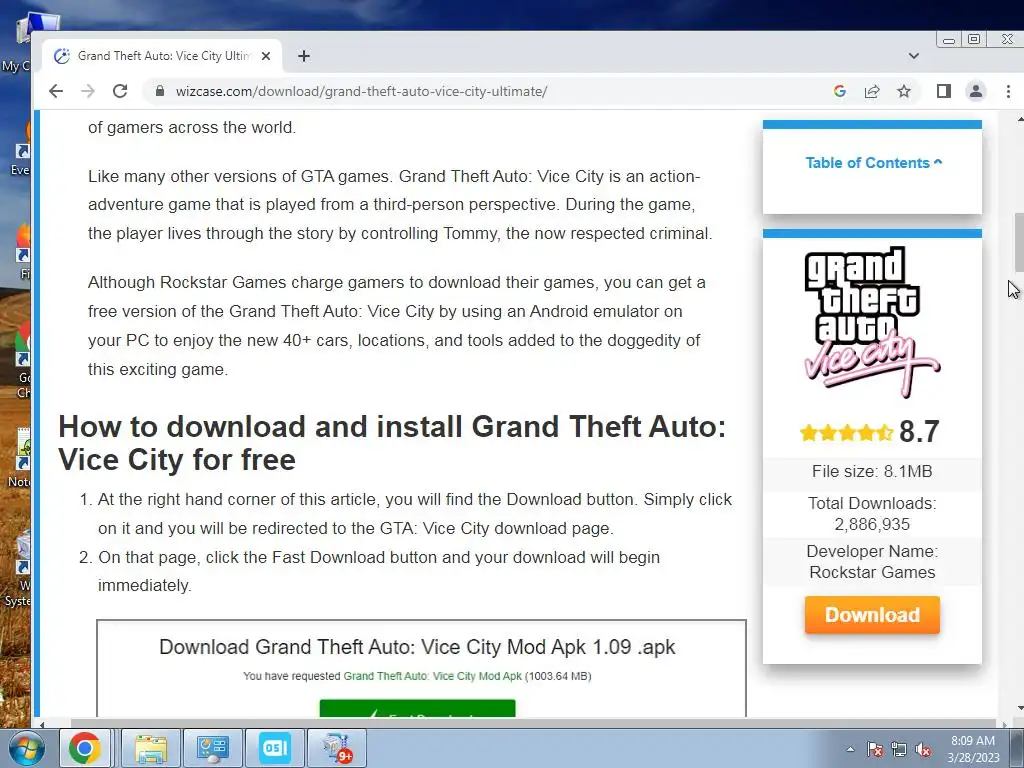This screenshot has height=768, width=1024.
Task: Open the blue OS taskbar app
Action: pos(275,748)
